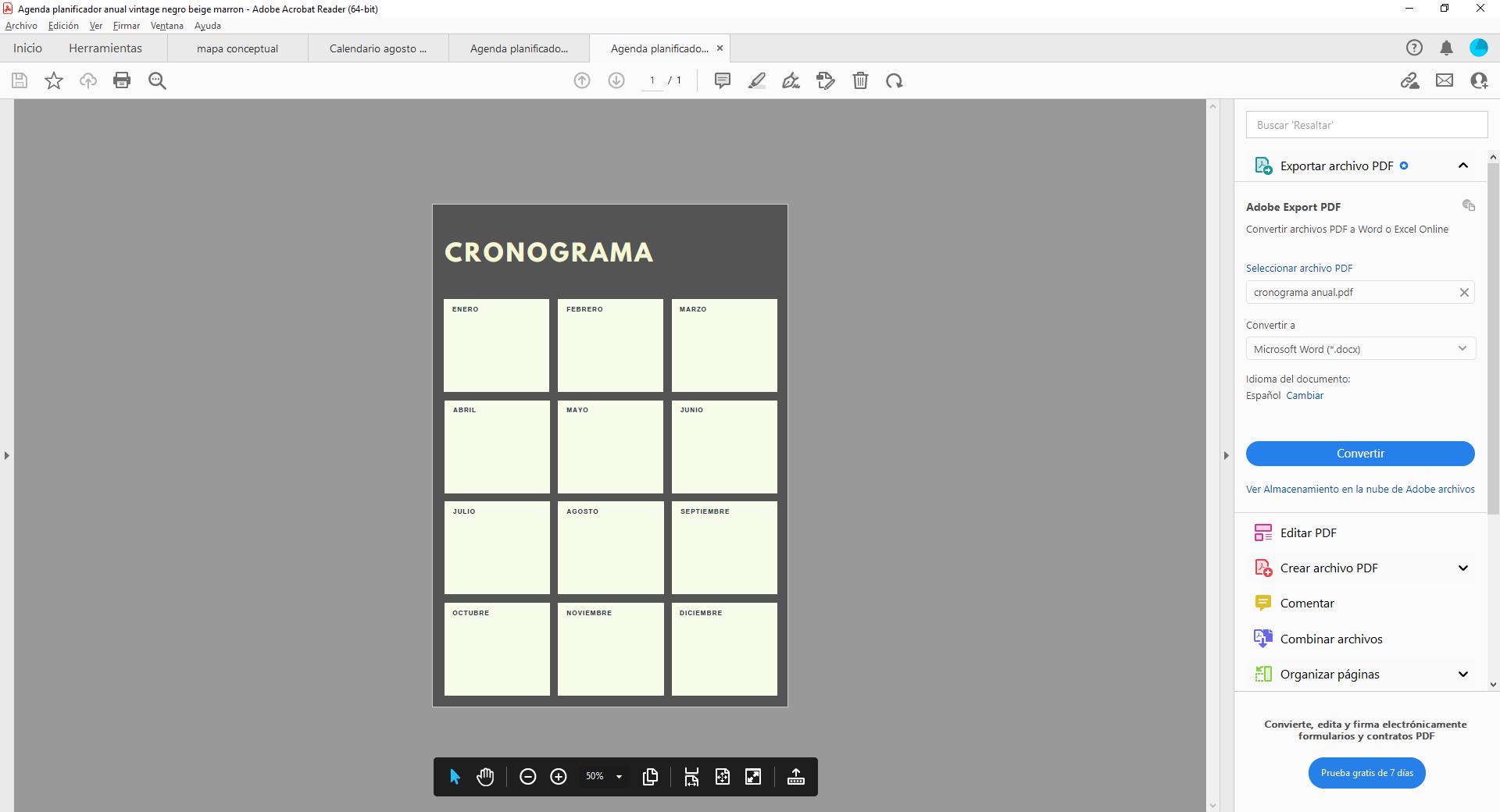
Task: Open the Comentar tool
Action: point(1307,604)
